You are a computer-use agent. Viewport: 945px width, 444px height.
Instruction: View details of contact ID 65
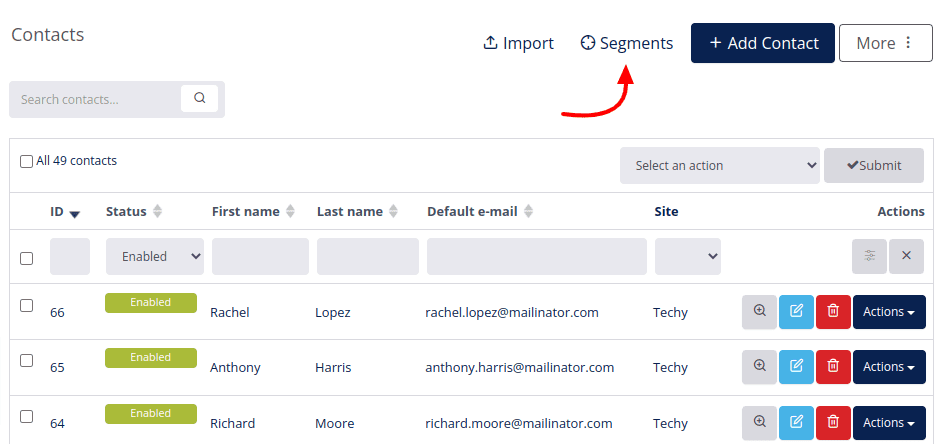[759, 367]
